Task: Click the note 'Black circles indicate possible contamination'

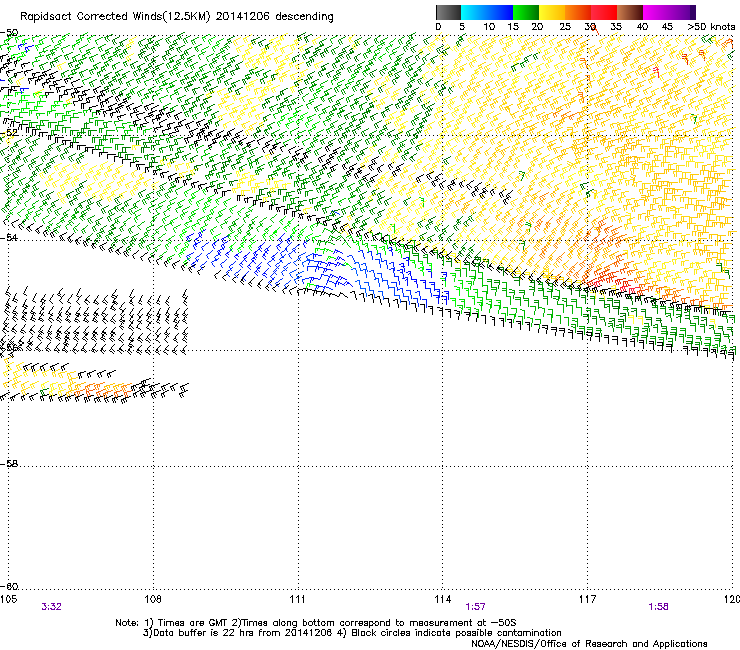Action: 456,633
